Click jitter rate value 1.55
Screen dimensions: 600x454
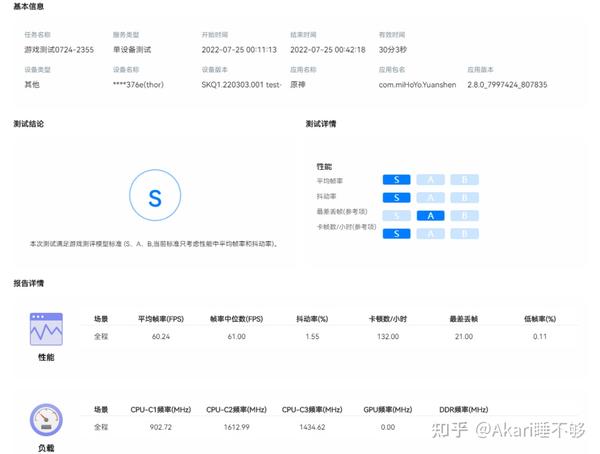tap(312, 336)
